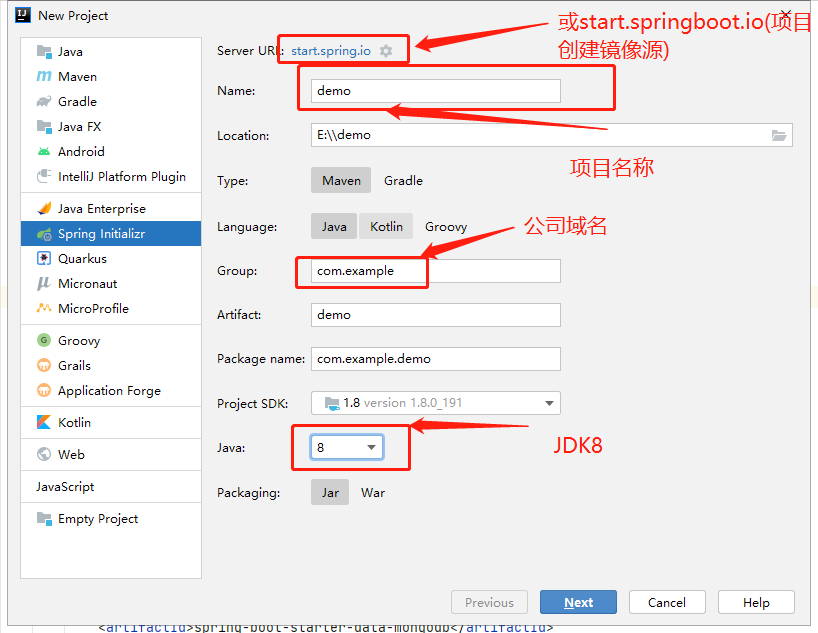Click the Empty Project folder icon
This screenshot has height=633, width=818.
click(x=44, y=519)
